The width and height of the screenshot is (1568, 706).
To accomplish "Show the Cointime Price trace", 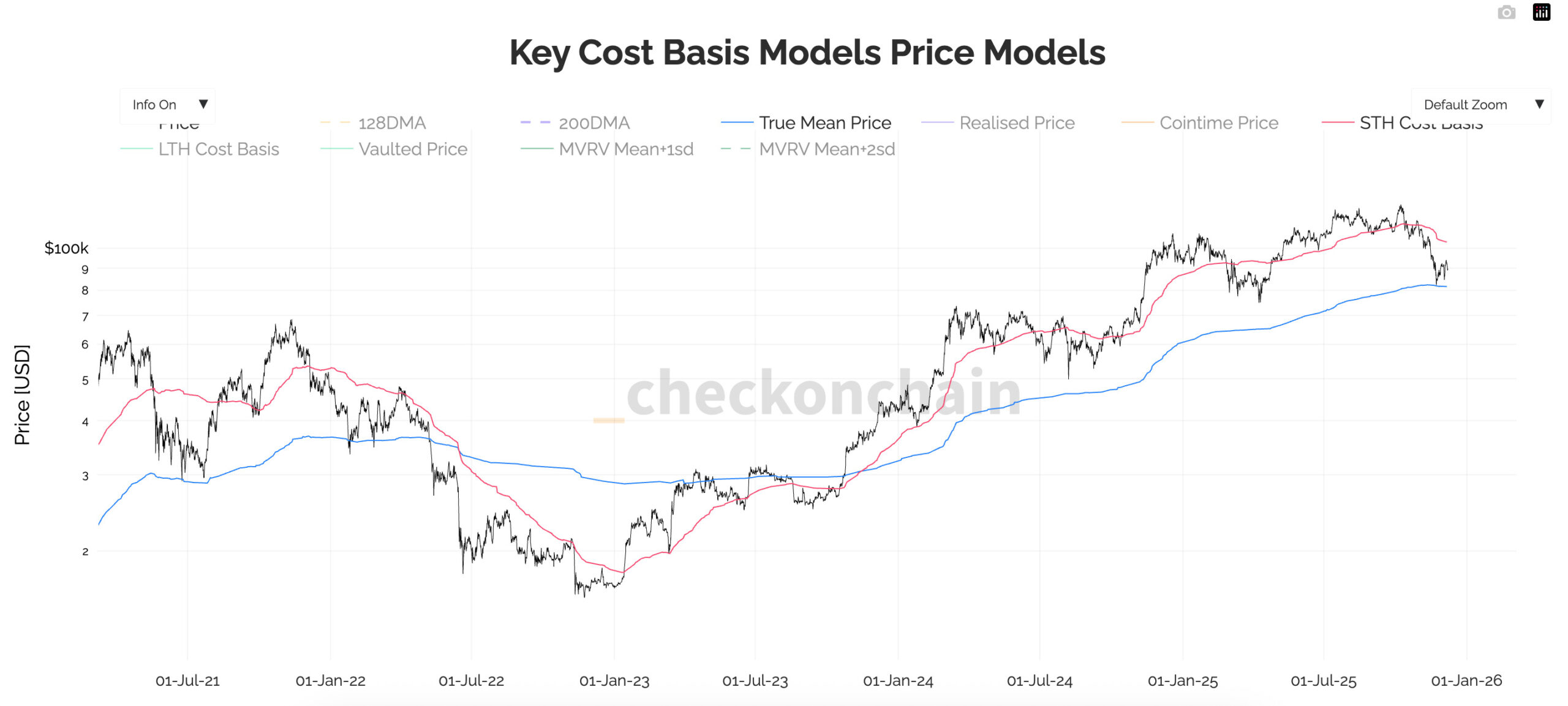I will pos(1218,123).
